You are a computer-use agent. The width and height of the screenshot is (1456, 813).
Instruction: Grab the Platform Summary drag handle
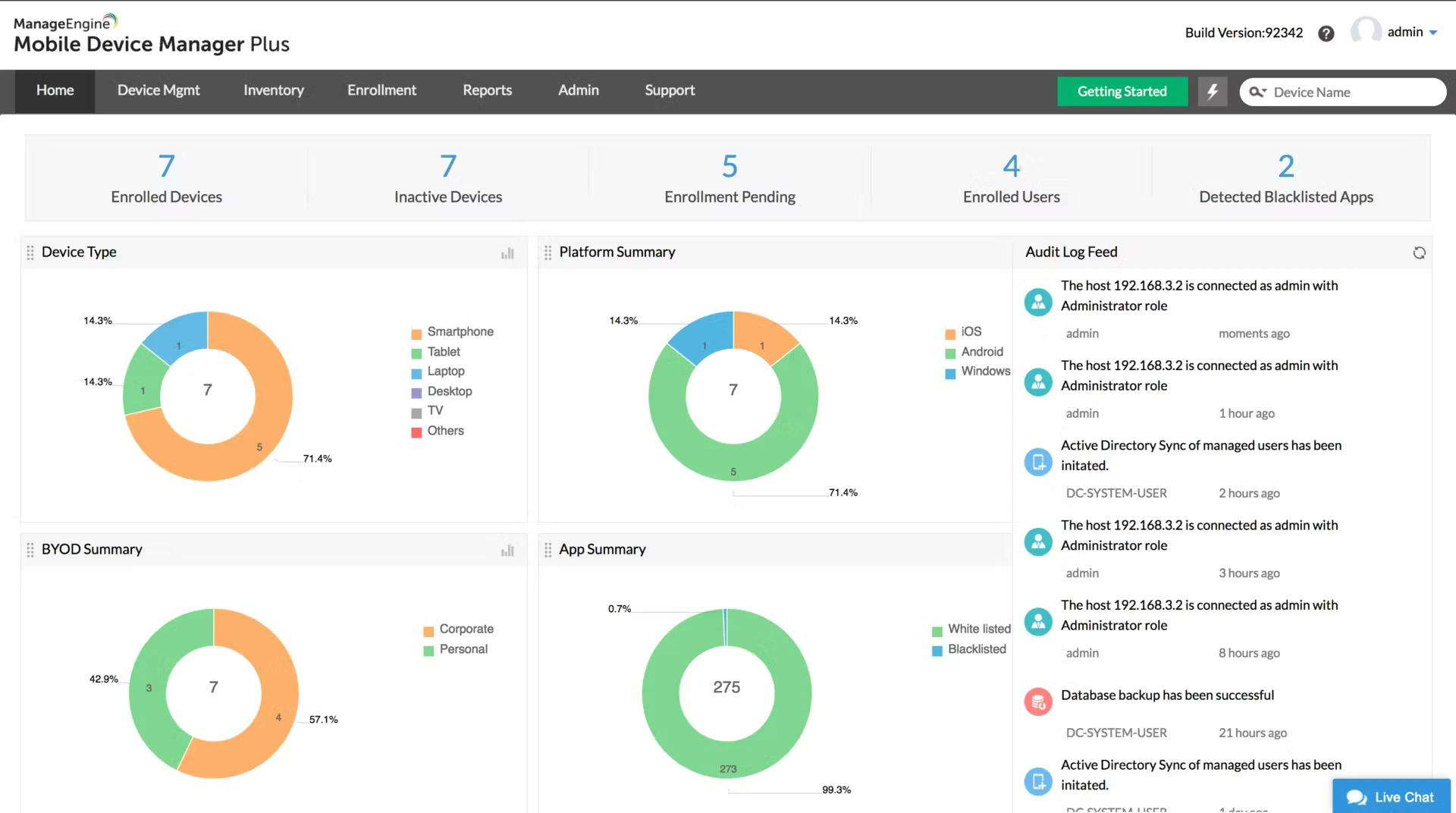(548, 253)
